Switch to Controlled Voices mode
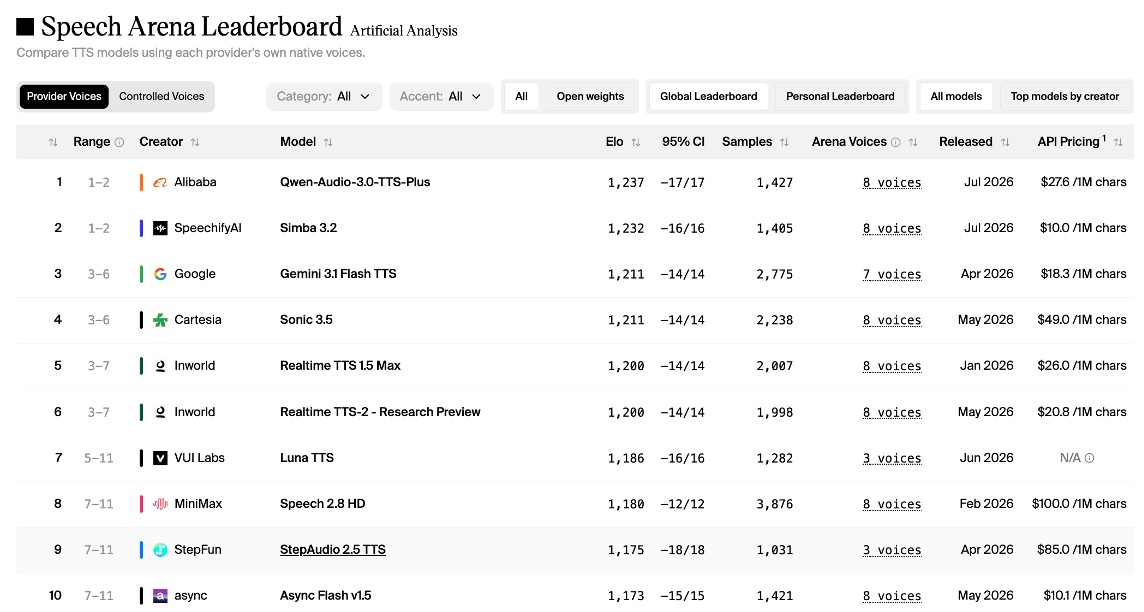Screen dimensions: 1144x612 pyautogui.click(x=161, y=96)
